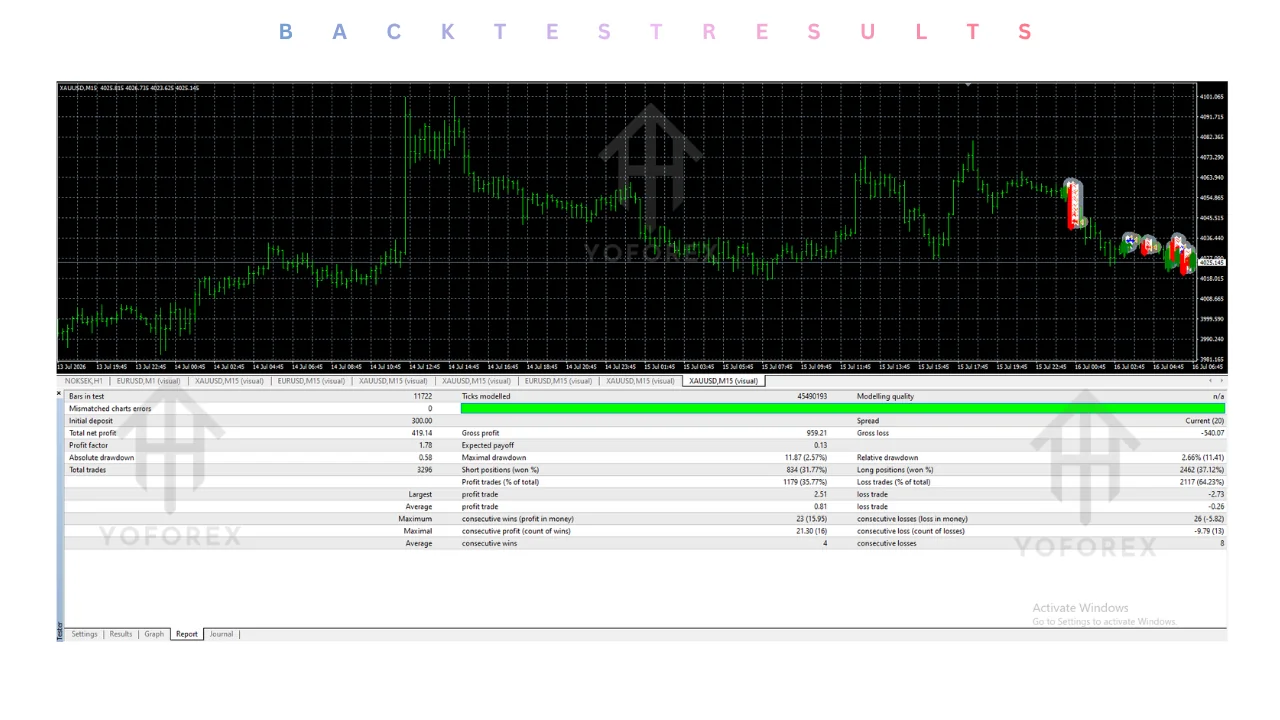Click the 'Profit factor' label
This screenshot has height=720, width=1280.
coord(88,445)
